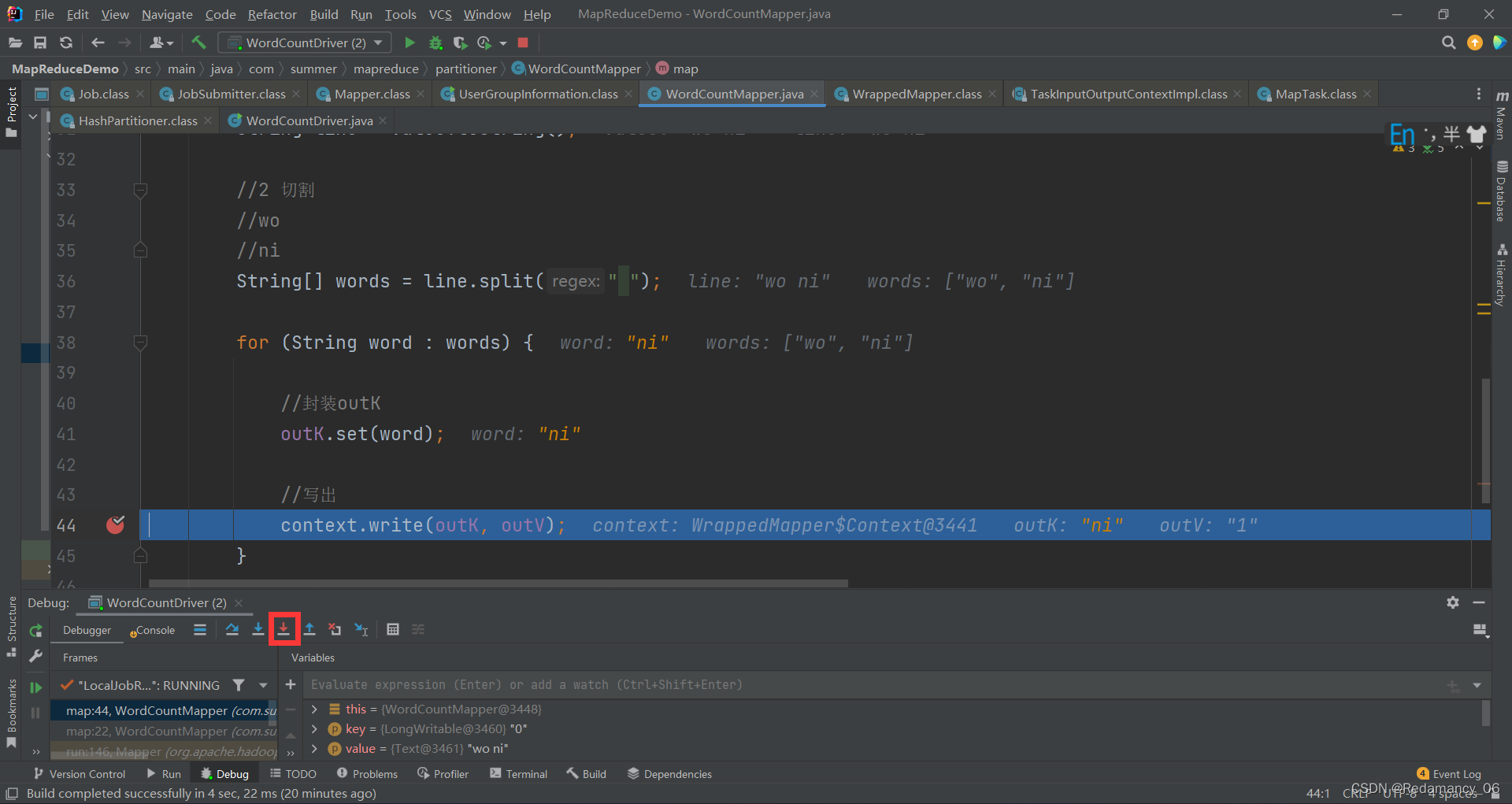Open the WordCountDriver (2) run configuration dropdown
This screenshot has height=804, width=1512.
[x=306, y=43]
